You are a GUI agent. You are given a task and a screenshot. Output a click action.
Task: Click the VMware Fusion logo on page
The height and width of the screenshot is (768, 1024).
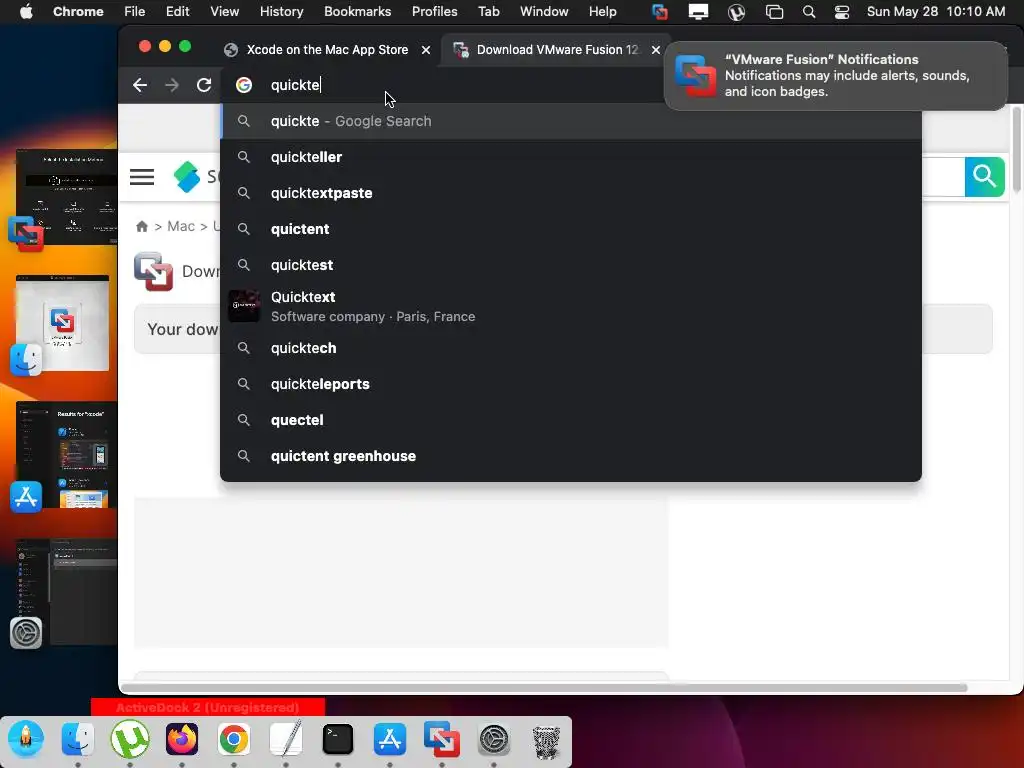click(x=153, y=271)
